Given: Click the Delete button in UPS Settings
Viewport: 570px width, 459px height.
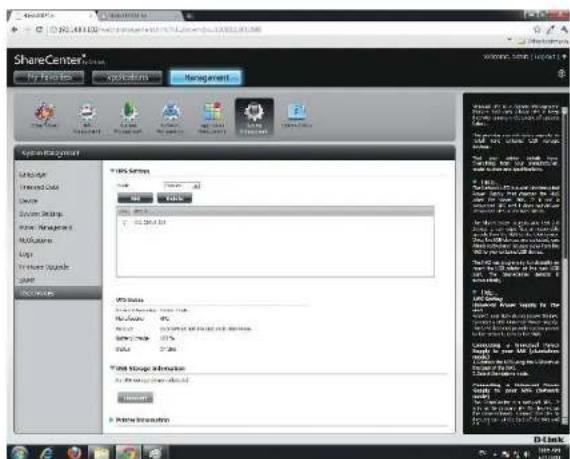Looking at the screenshot, I should tap(174, 198).
